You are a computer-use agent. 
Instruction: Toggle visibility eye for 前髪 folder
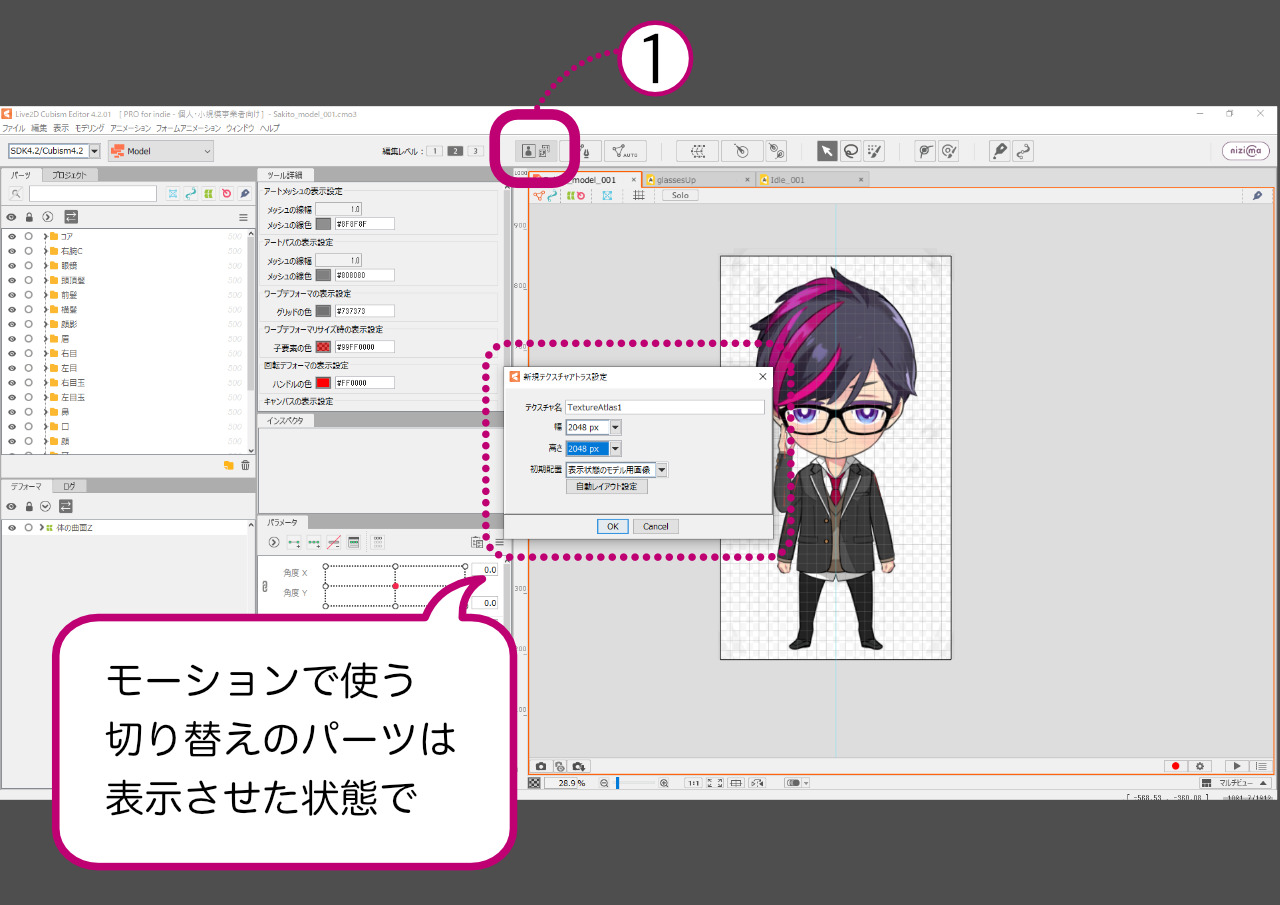click(12, 295)
